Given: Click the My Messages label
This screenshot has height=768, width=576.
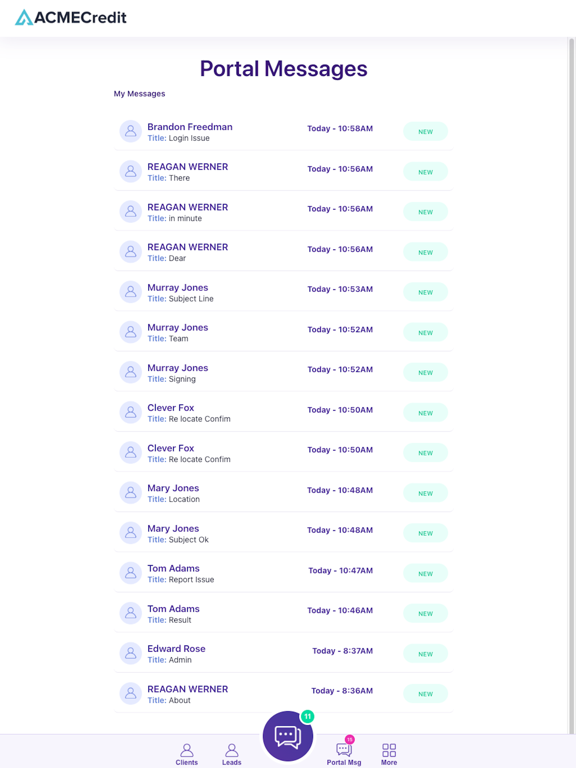Looking at the screenshot, I should [140, 94].
